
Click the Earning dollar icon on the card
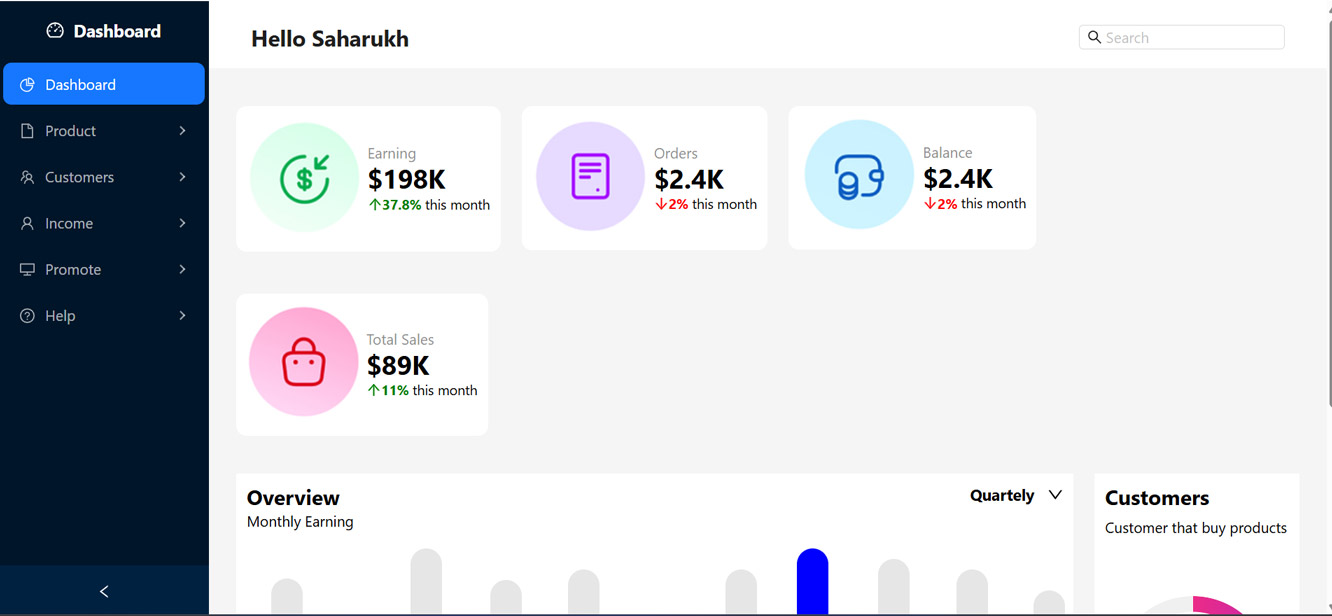click(x=303, y=178)
